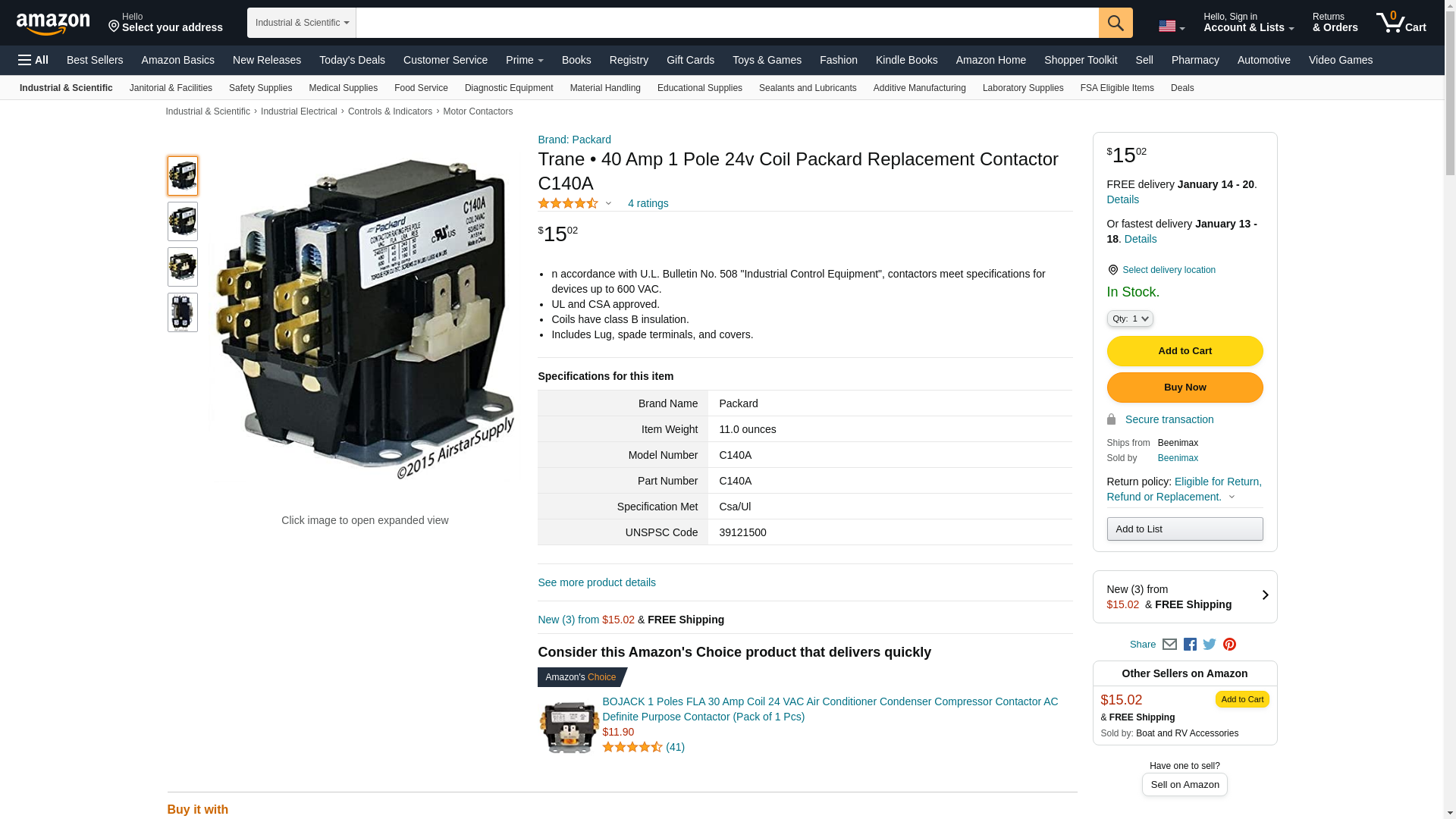The height and width of the screenshot is (819, 1456).
Task: Open New (3) from $15.02 offers panel
Action: (x=1185, y=597)
